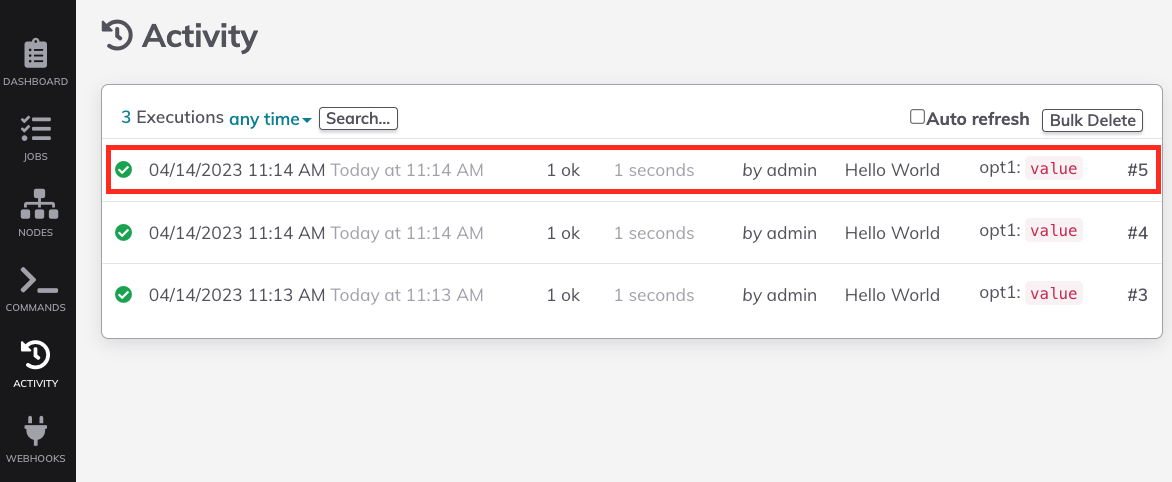Click 'Hello World' job name in row #4
Viewport: 1172px width, 482px height.
coord(892,233)
